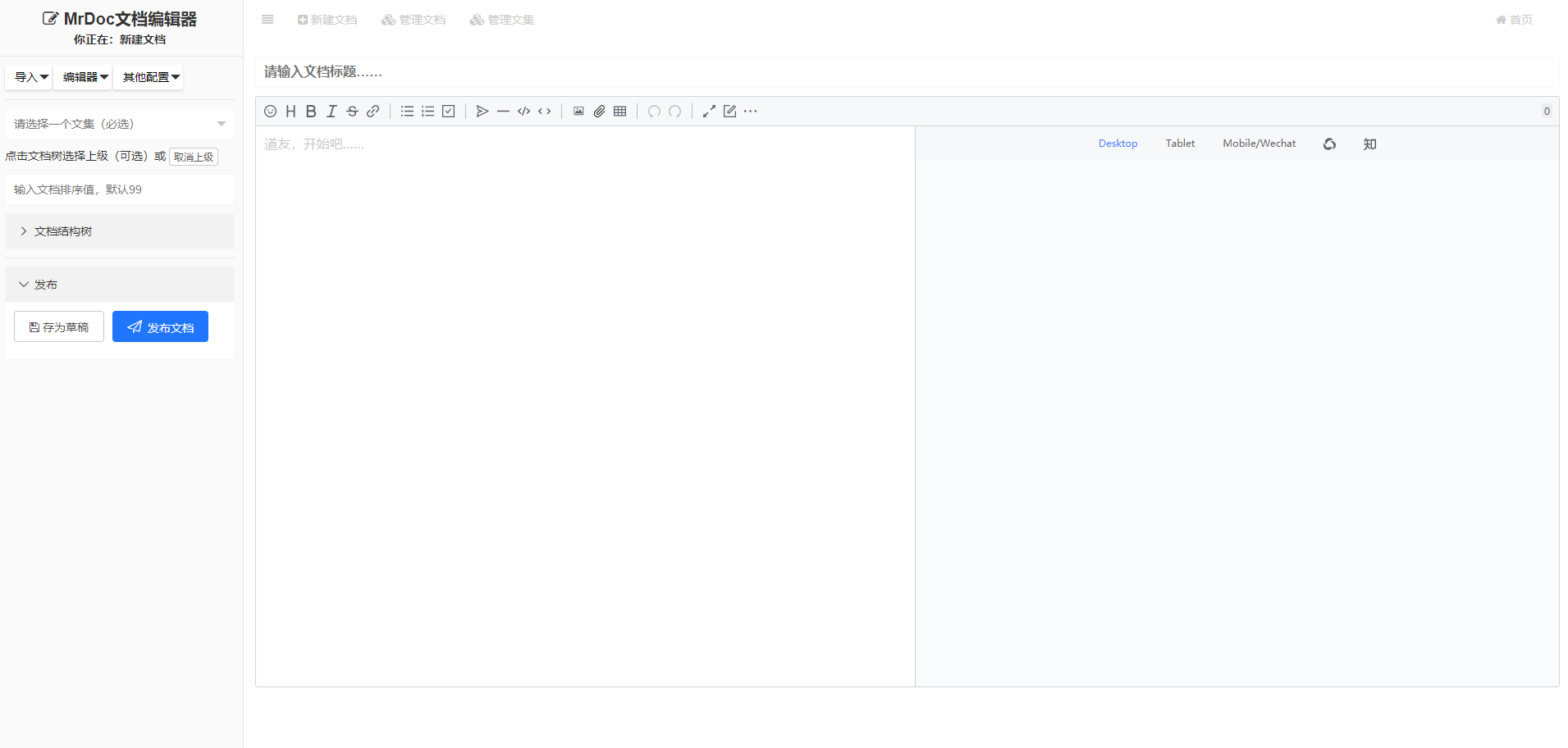Redo the last edit
The height and width of the screenshot is (748, 1568).
pyautogui.click(x=674, y=112)
